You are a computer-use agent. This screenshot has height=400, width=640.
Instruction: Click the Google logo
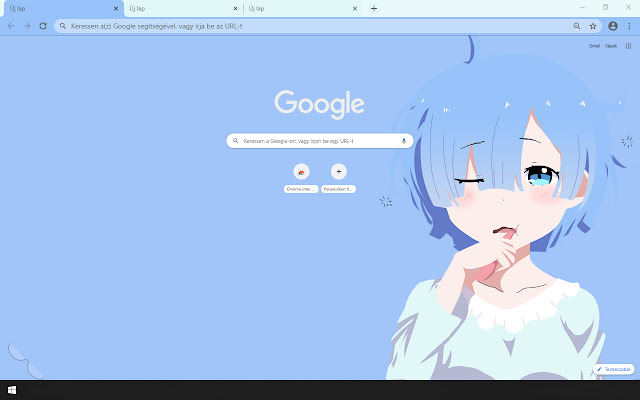319,104
